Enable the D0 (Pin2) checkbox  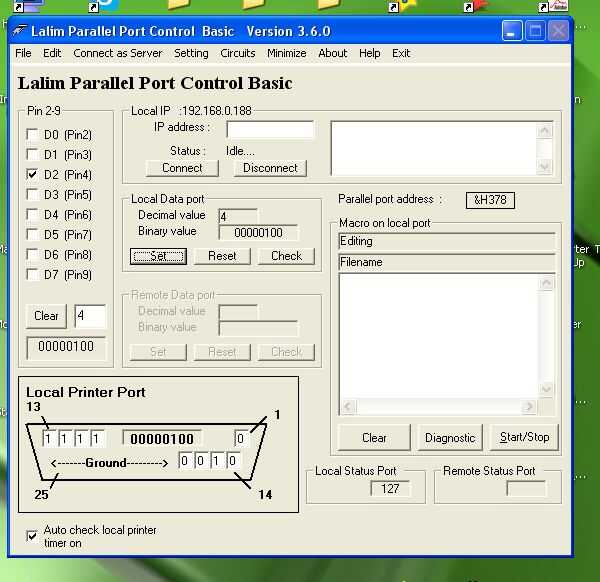click(x=32, y=135)
